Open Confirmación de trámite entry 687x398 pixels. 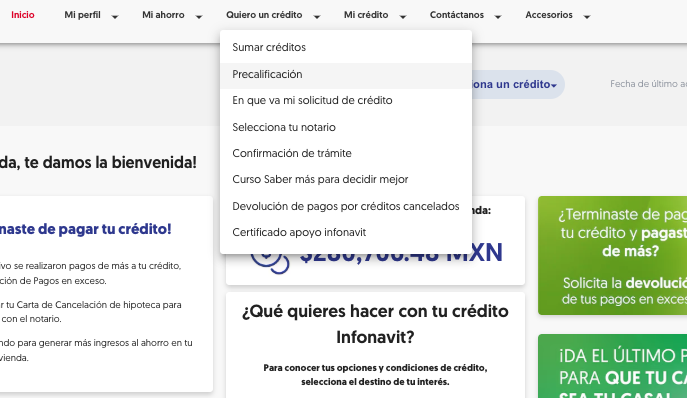[346, 153]
